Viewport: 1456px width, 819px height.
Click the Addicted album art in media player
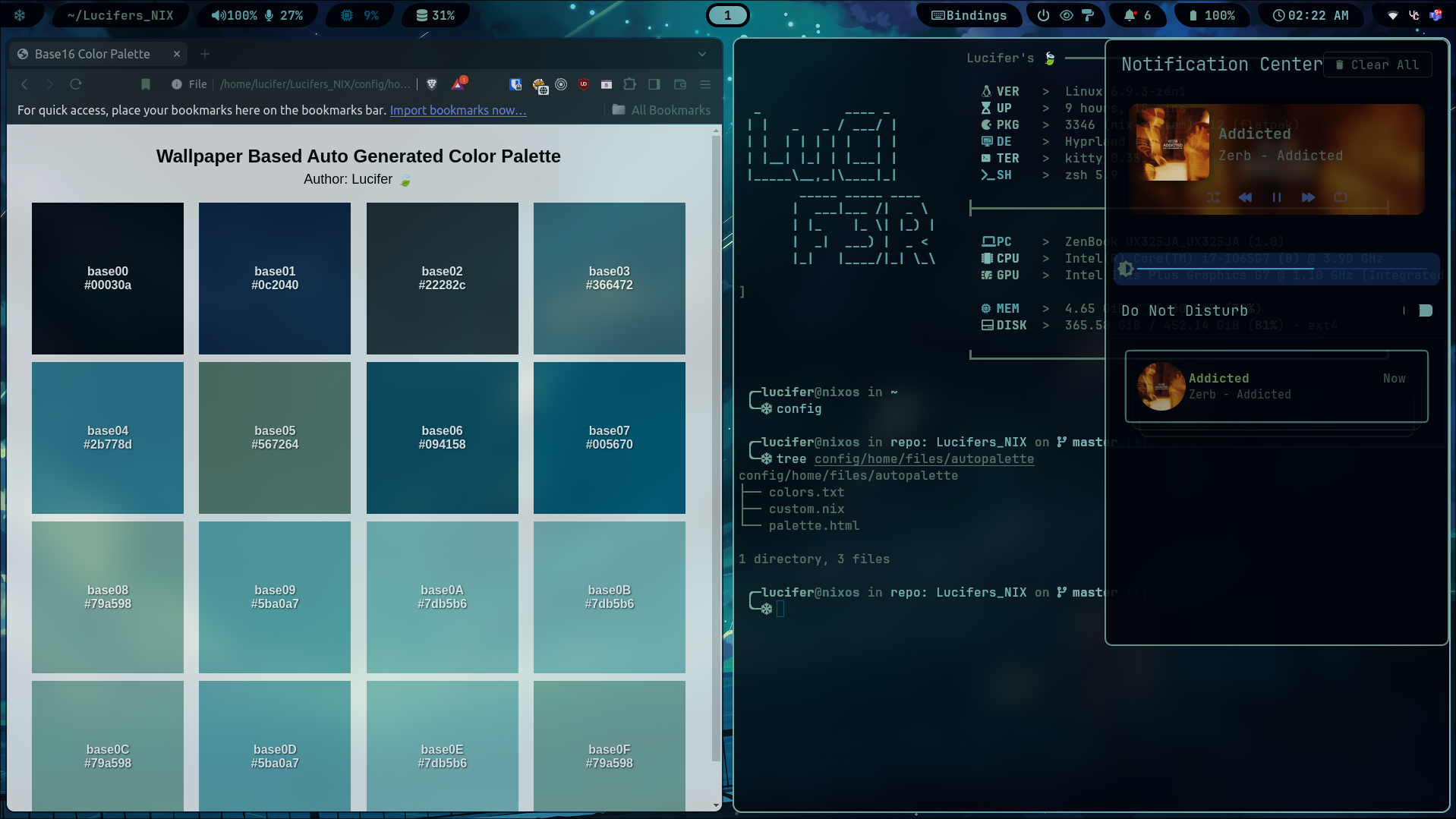[x=1173, y=144]
